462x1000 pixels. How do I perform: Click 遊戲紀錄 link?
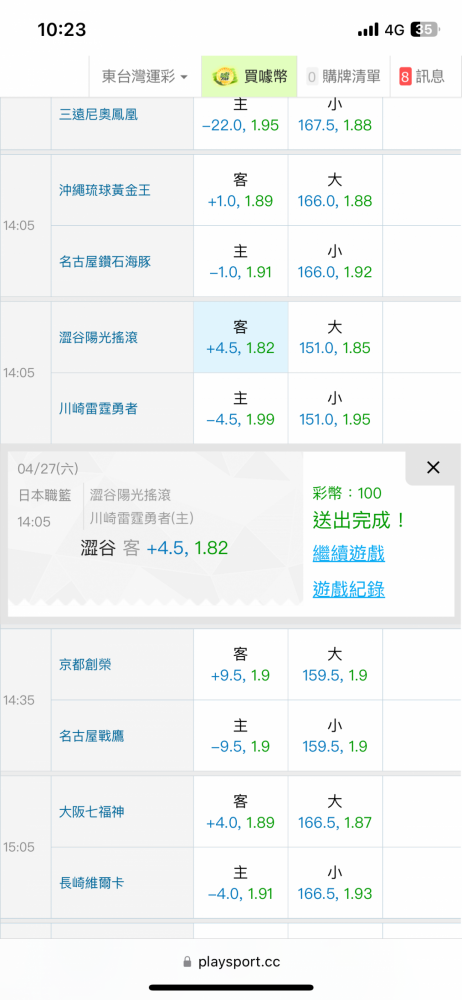click(348, 590)
